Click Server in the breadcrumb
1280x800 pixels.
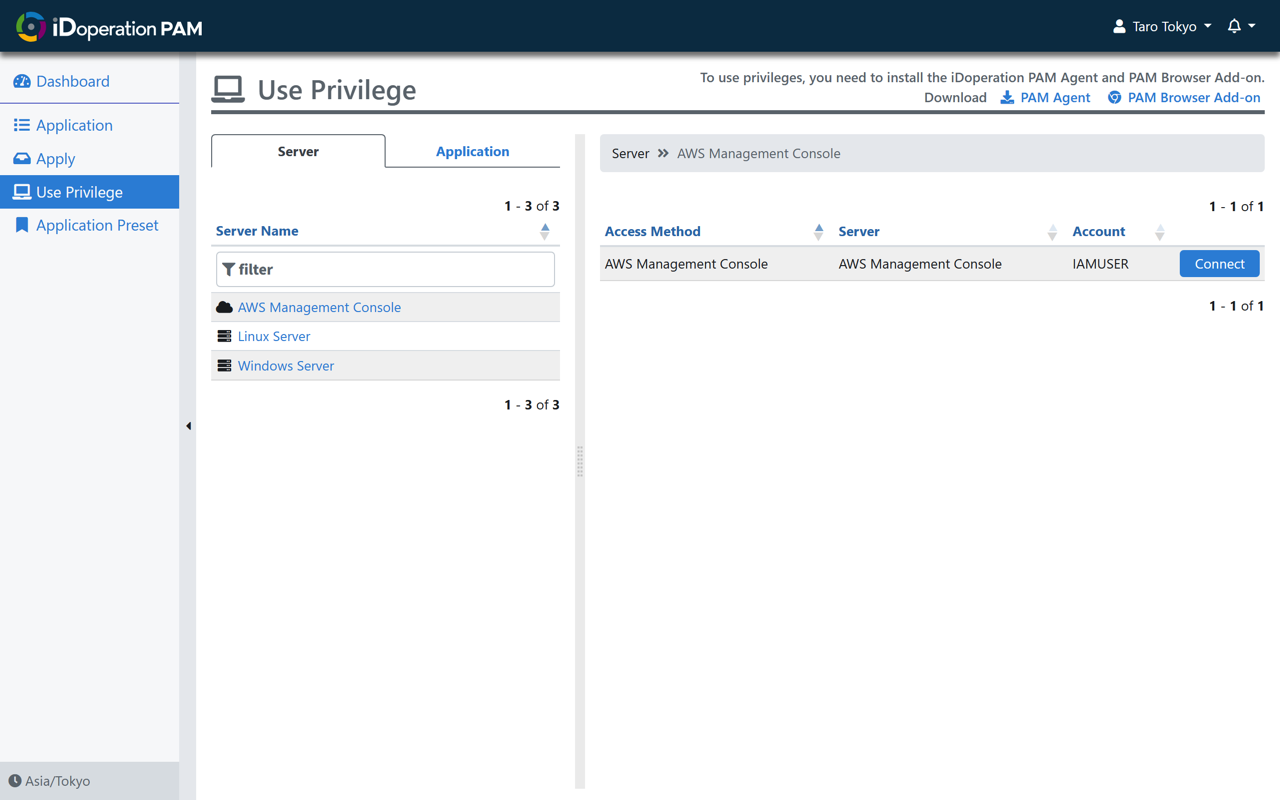coord(630,153)
